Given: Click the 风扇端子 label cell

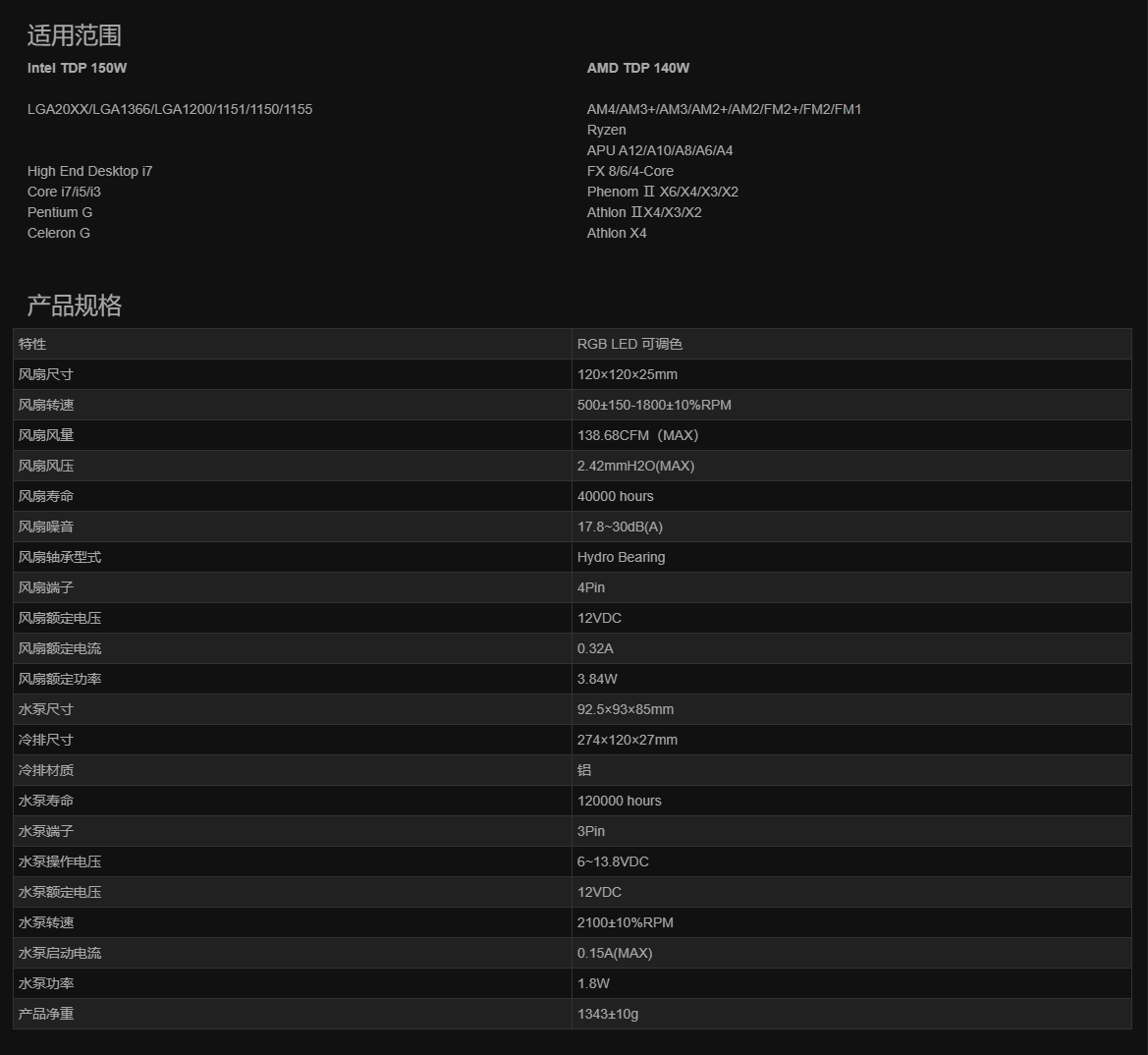Looking at the screenshot, I should (x=292, y=587).
